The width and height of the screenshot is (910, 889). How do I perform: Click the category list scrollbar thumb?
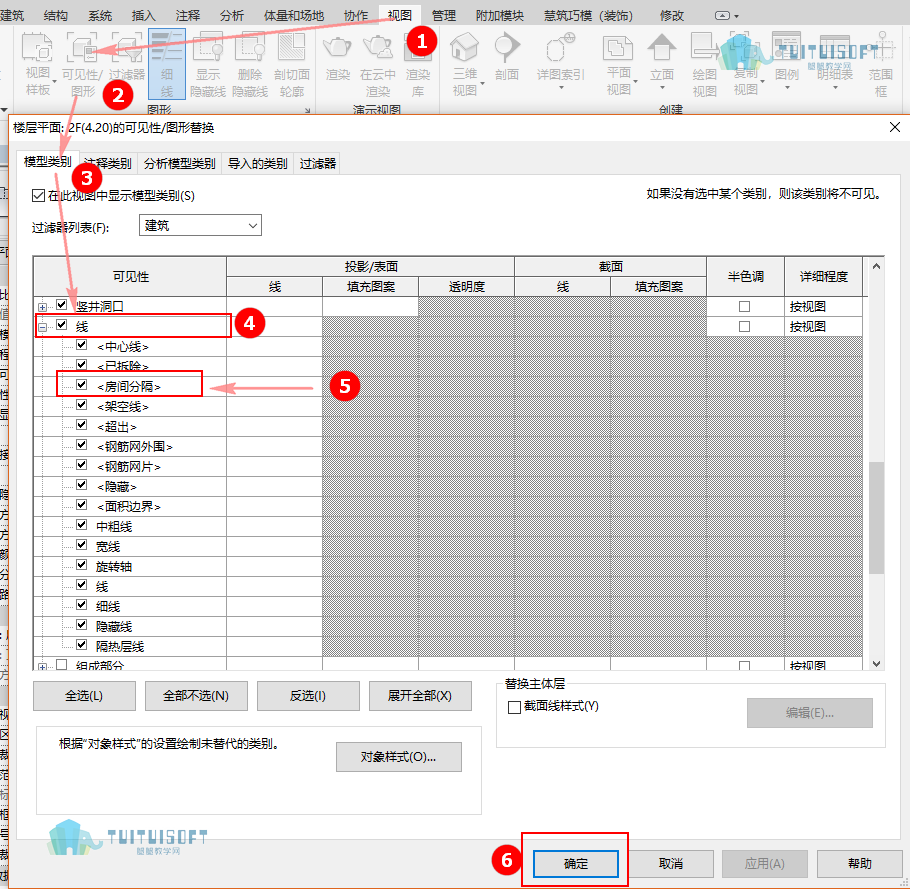(876, 518)
